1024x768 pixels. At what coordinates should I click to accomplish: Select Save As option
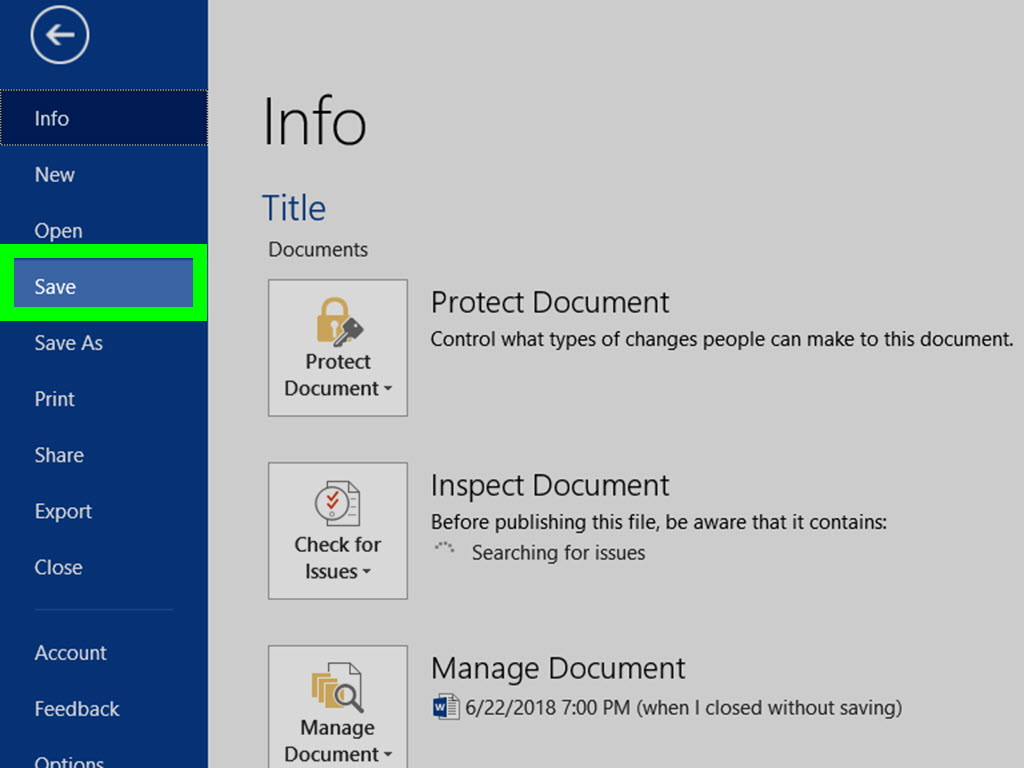coord(104,343)
